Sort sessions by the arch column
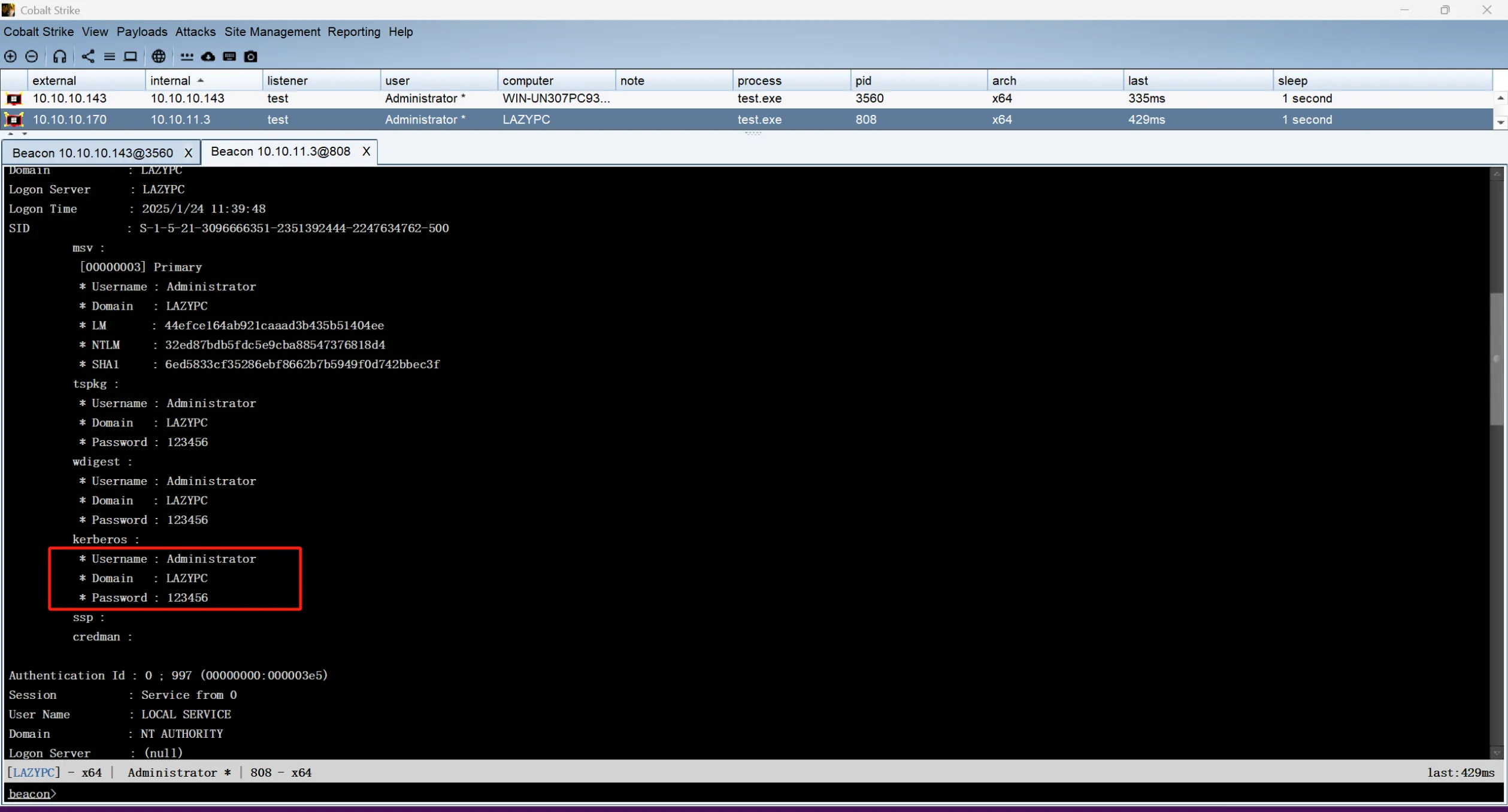 pyautogui.click(x=1055, y=81)
